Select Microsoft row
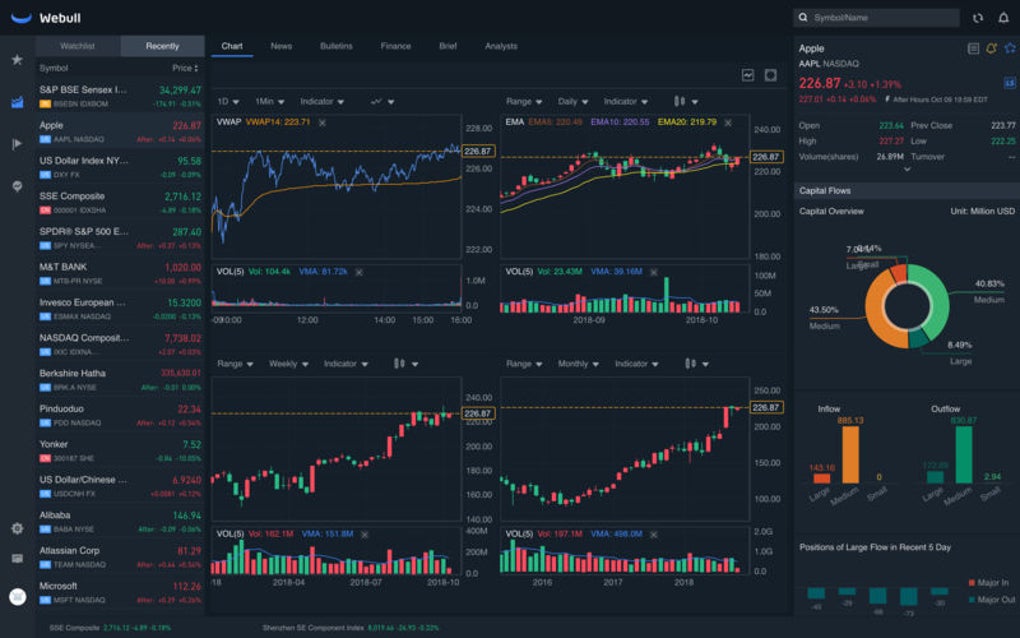 click(120, 592)
